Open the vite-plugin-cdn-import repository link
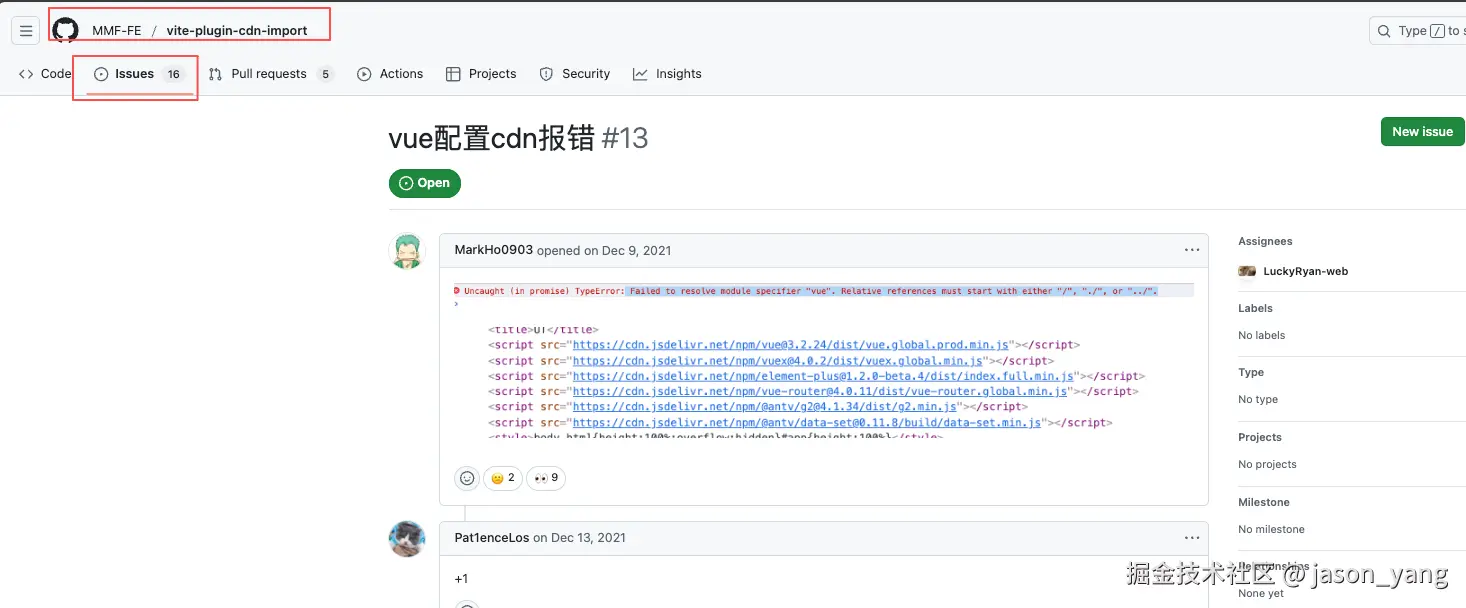This screenshot has width=1466, height=608. (x=237, y=31)
